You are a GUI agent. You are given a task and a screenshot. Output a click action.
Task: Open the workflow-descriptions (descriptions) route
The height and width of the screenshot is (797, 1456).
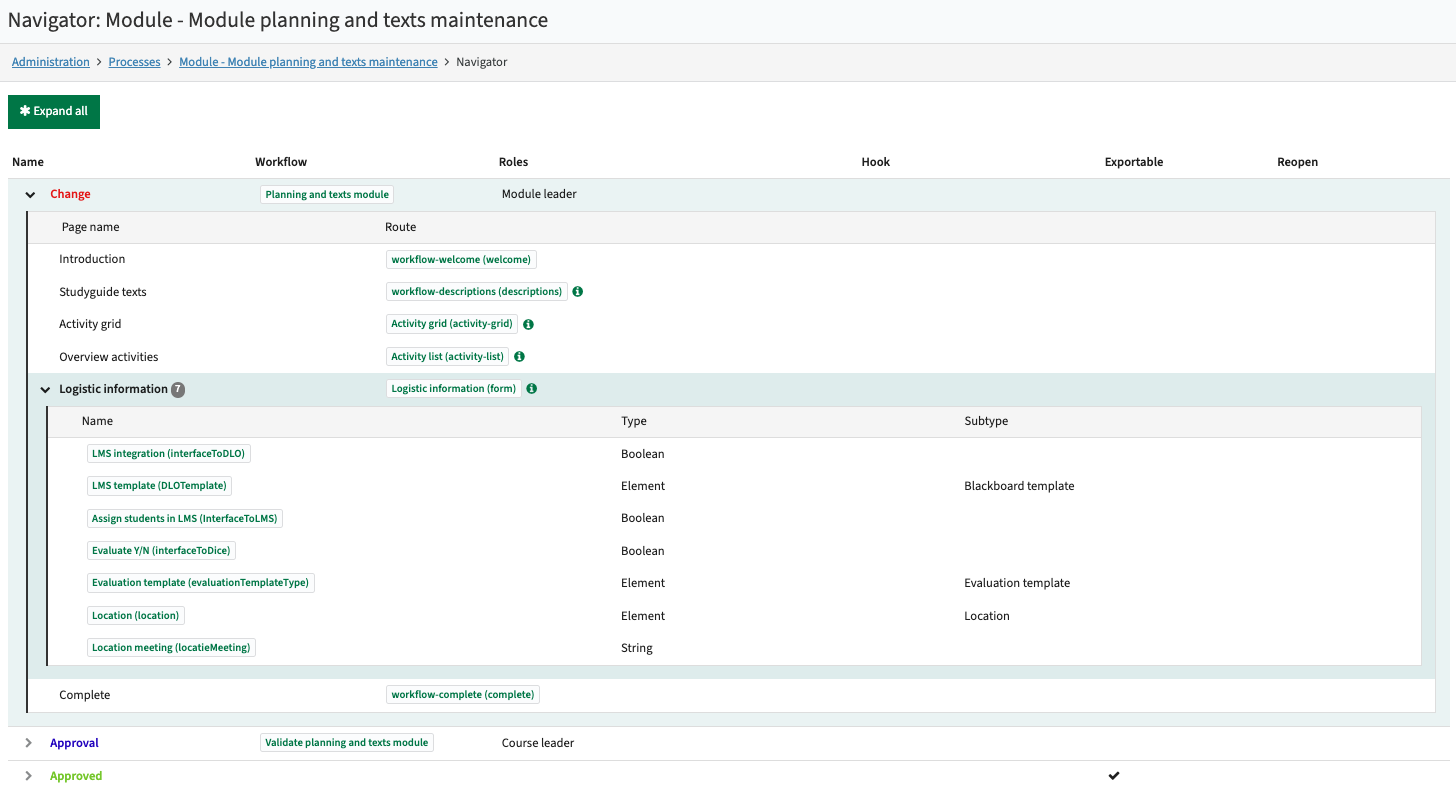pos(477,292)
